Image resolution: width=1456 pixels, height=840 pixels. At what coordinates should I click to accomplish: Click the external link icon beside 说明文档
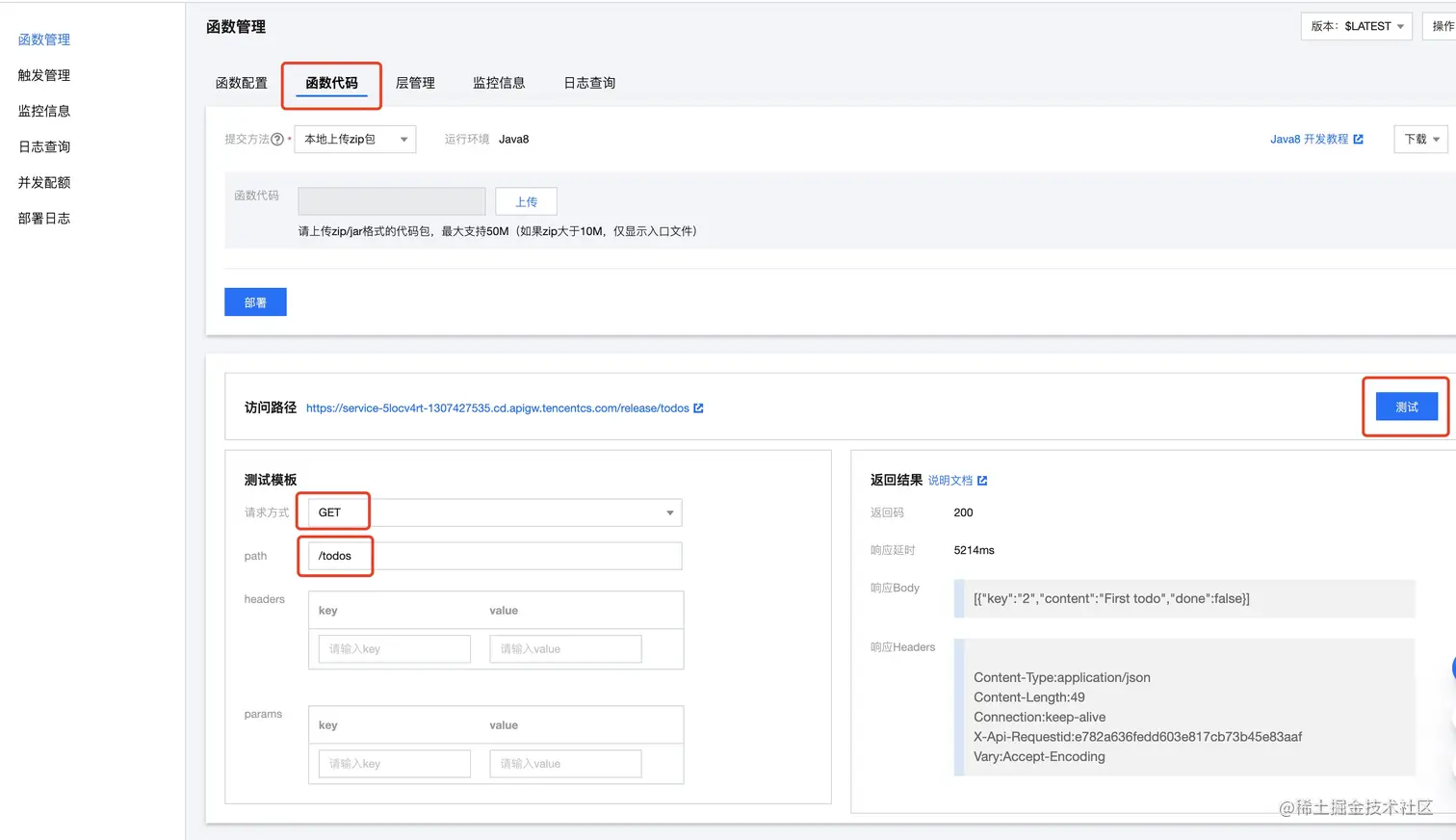(982, 481)
